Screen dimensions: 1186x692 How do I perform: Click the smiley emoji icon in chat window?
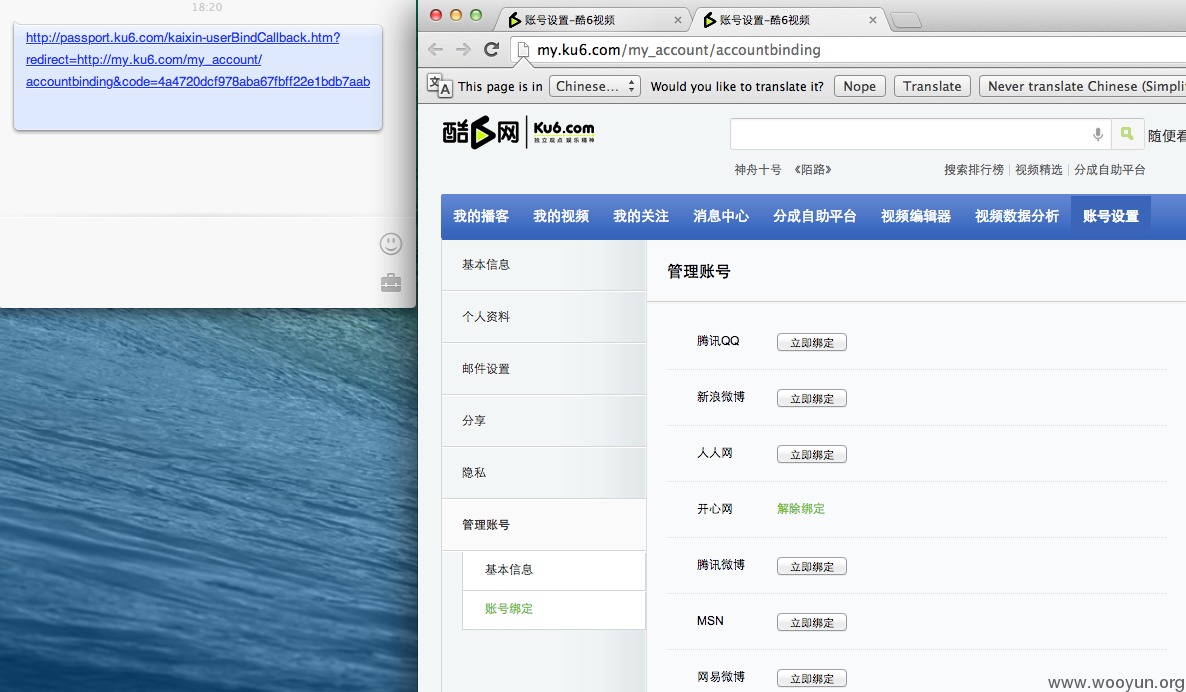point(390,244)
